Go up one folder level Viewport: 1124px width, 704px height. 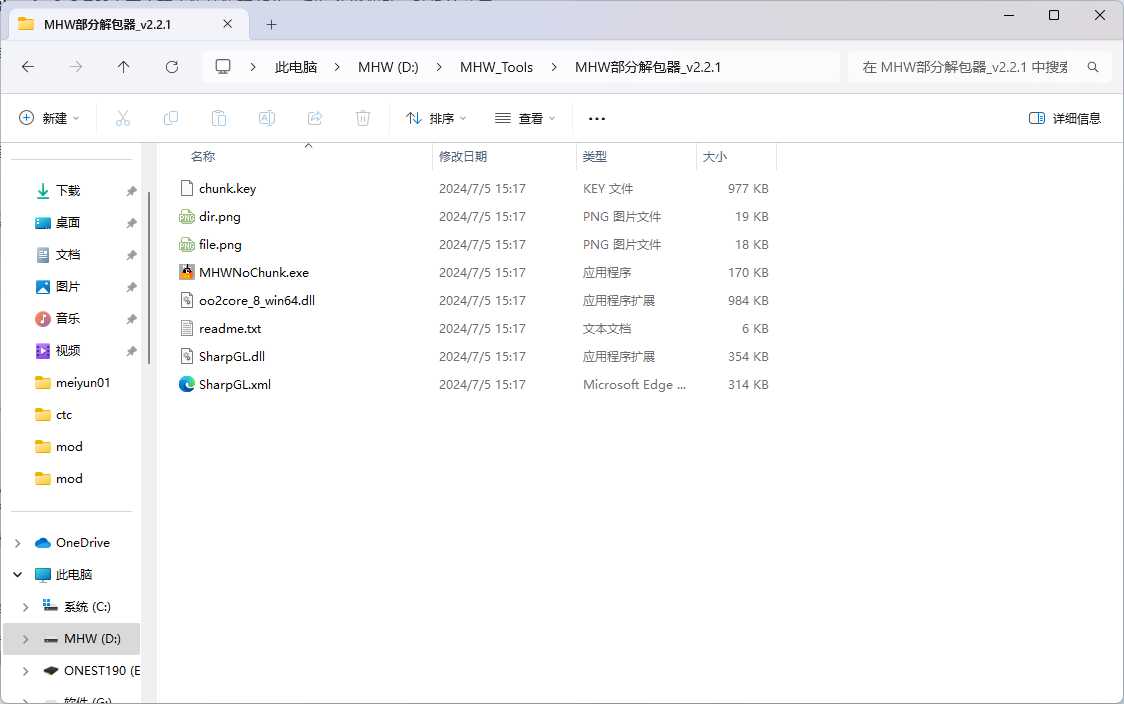123,67
